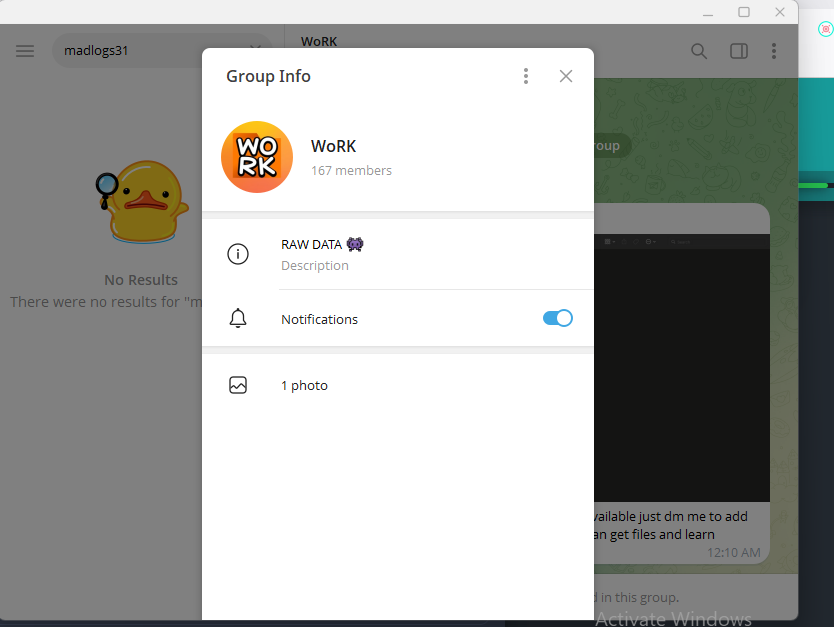This screenshot has height=627, width=834.
Task: Click the 167 members text
Action: click(351, 171)
